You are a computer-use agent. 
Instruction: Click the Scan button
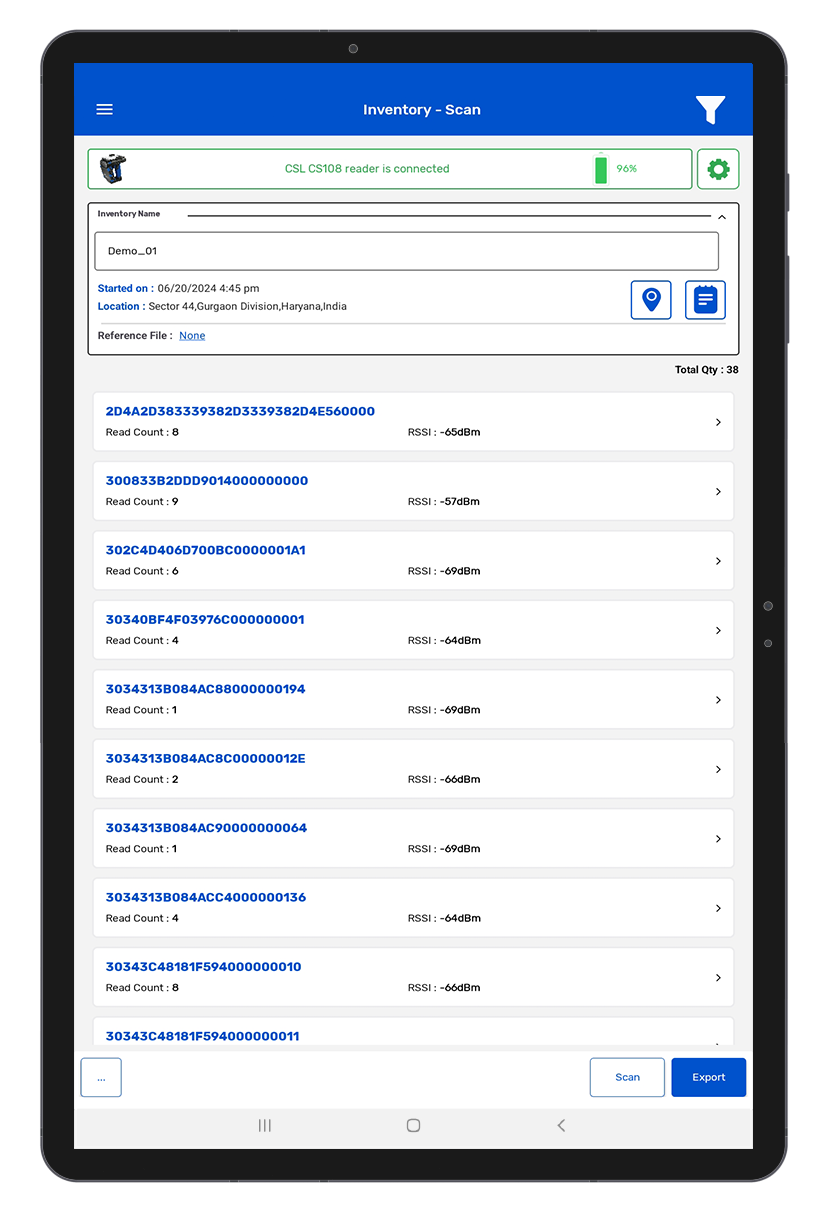click(627, 1077)
